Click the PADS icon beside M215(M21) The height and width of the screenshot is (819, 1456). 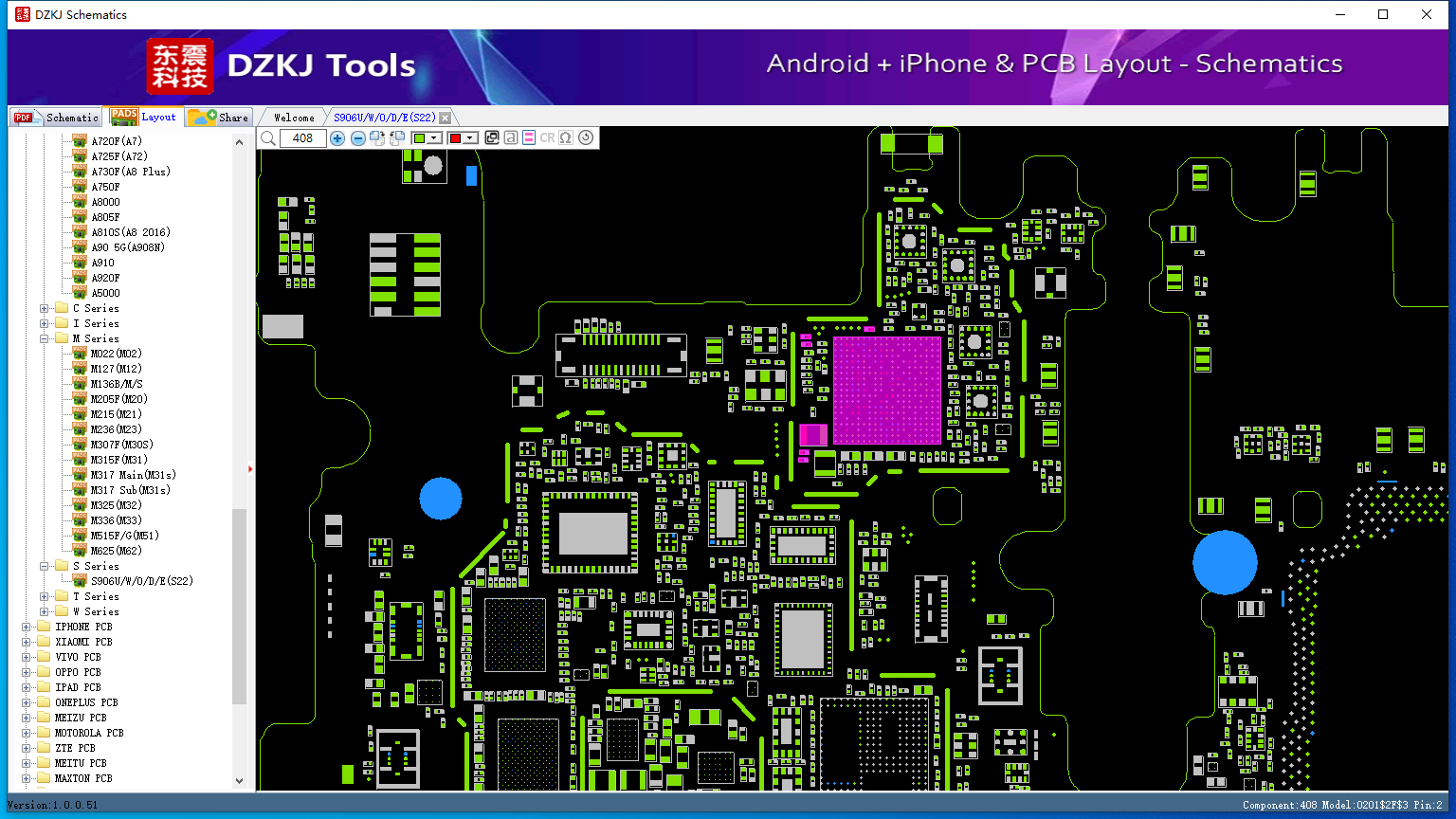(x=80, y=414)
